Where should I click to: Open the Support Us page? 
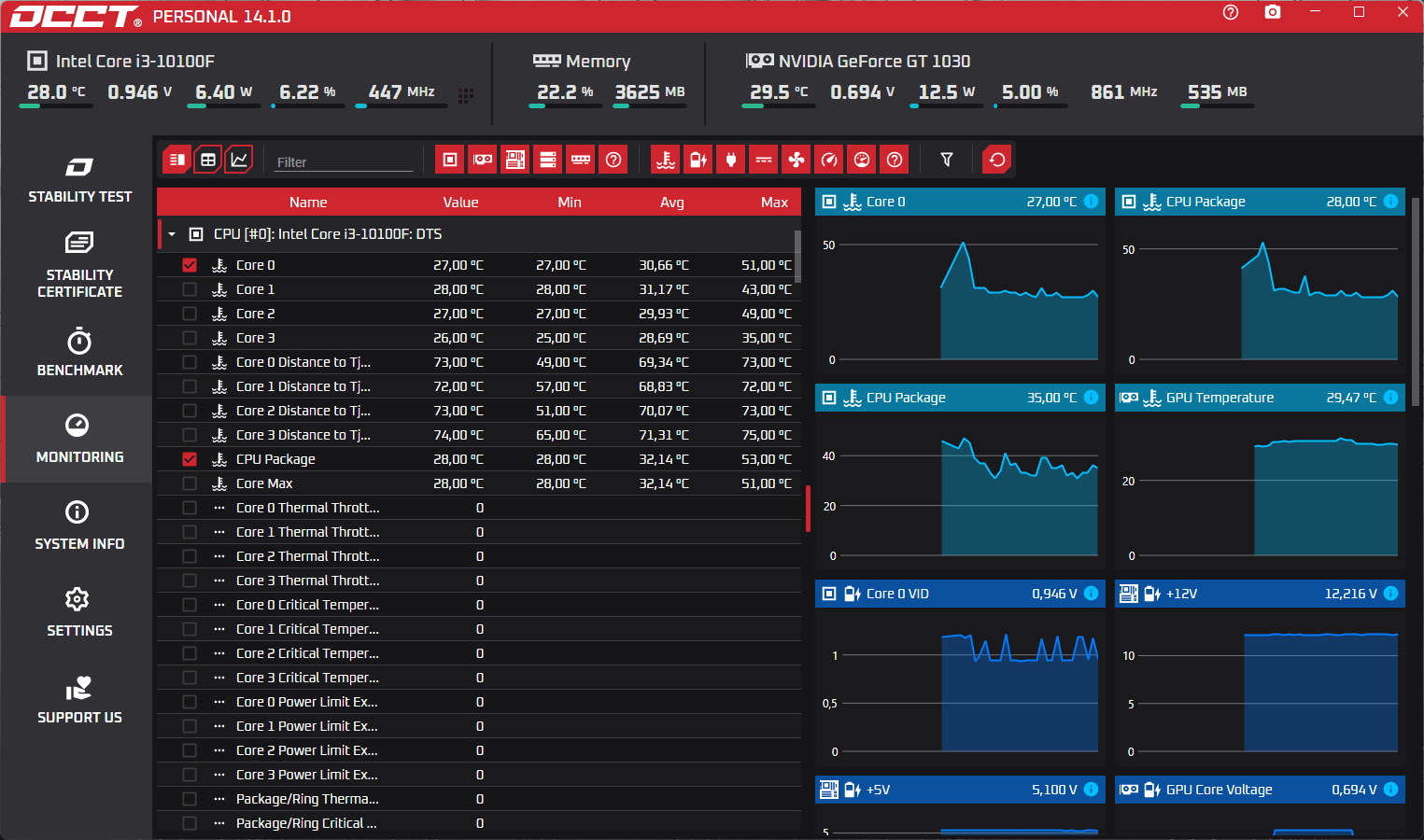pos(79,700)
